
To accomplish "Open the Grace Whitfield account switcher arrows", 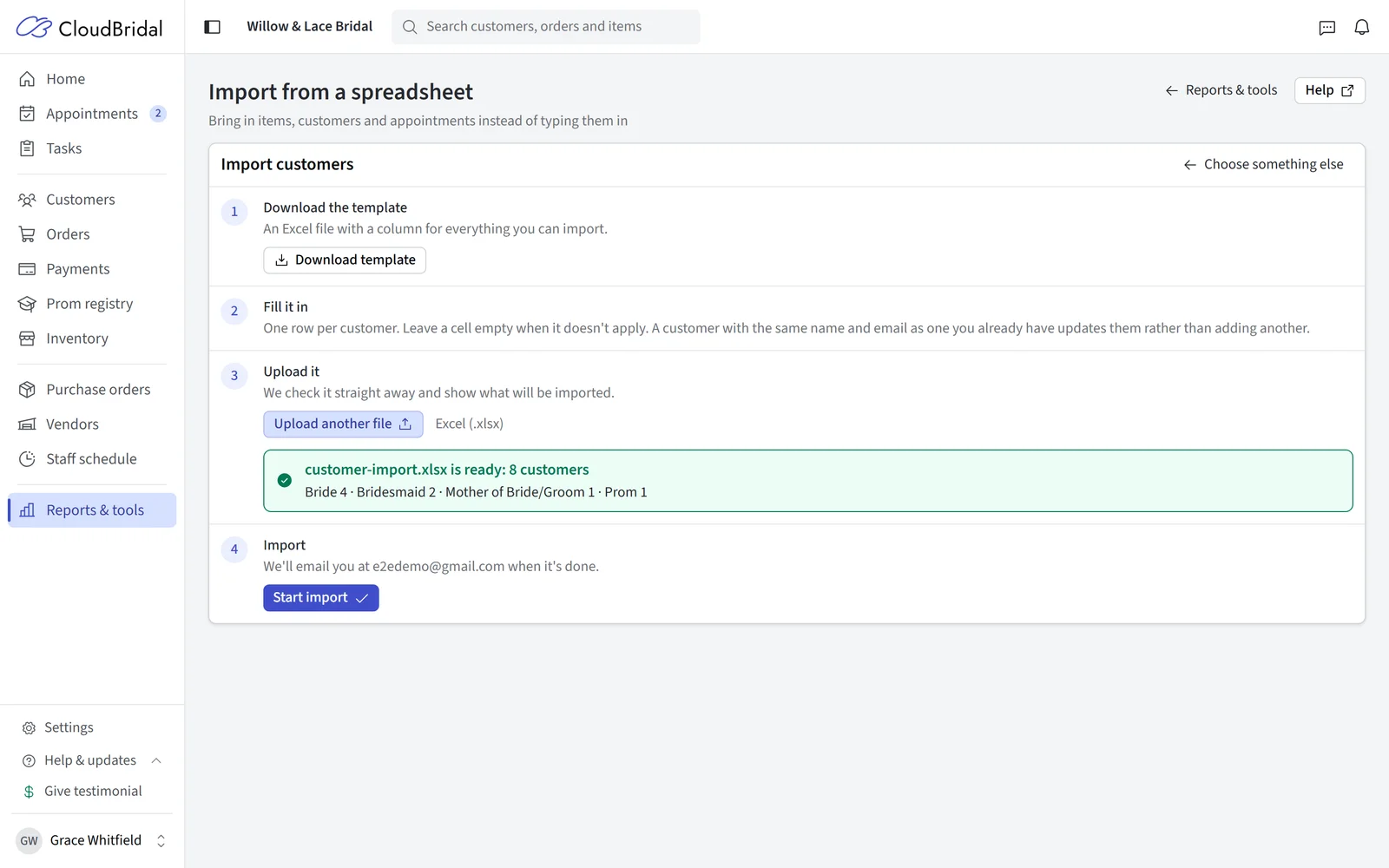I will pyautogui.click(x=161, y=840).
